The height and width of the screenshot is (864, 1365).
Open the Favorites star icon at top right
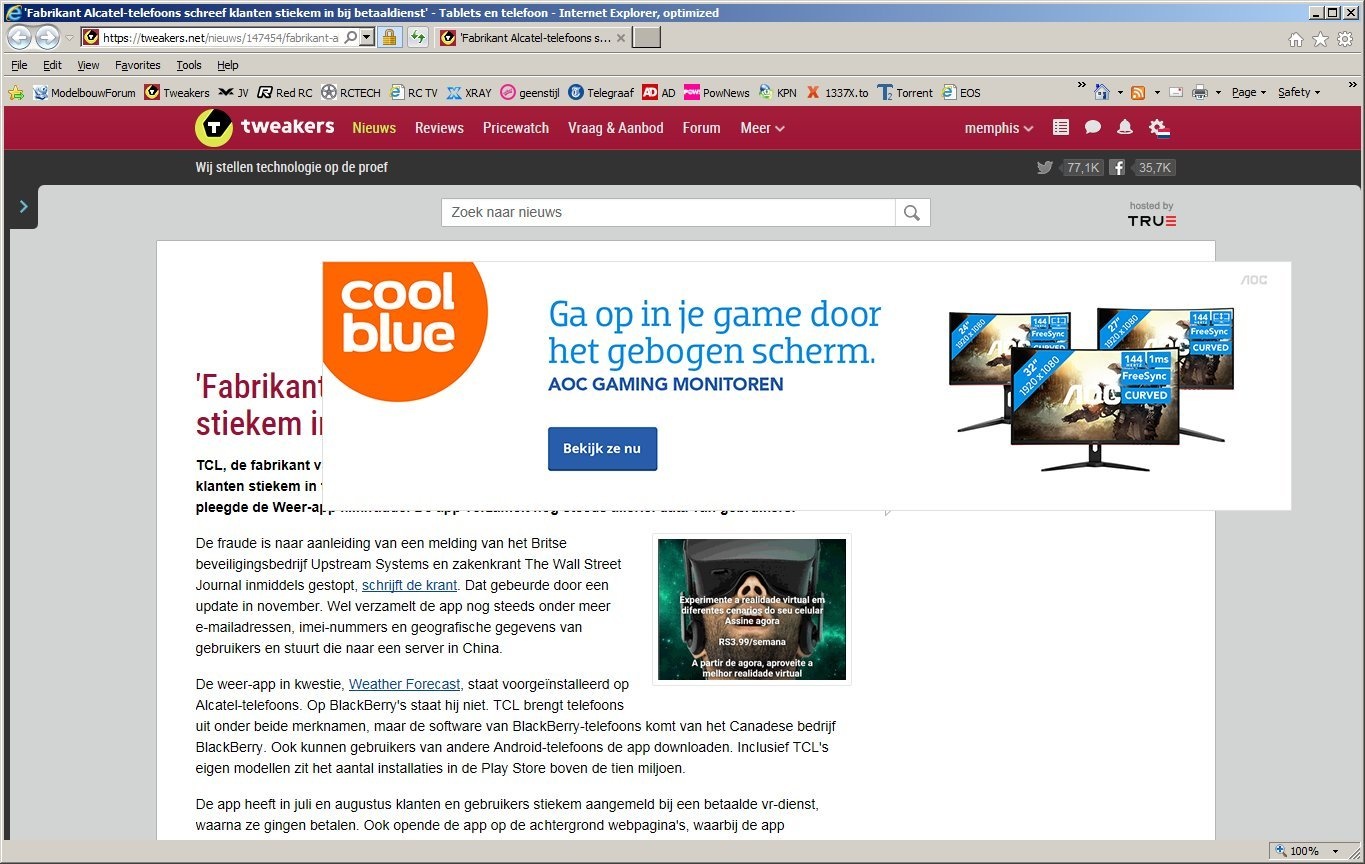click(x=1320, y=39)
